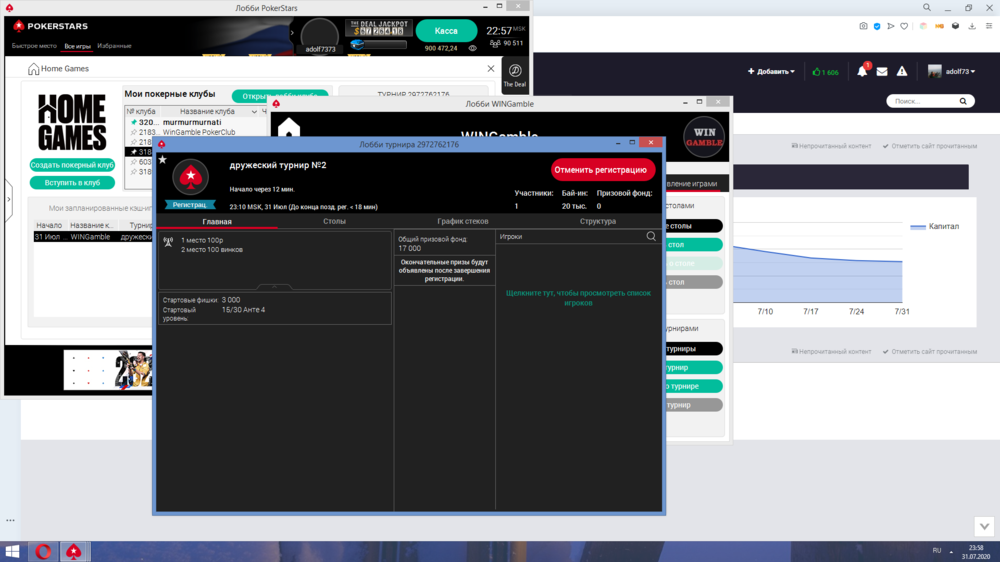Select the График стеков tab
Image resolution: width=1000 pixels, height=562 pixels.
point(463,221)
